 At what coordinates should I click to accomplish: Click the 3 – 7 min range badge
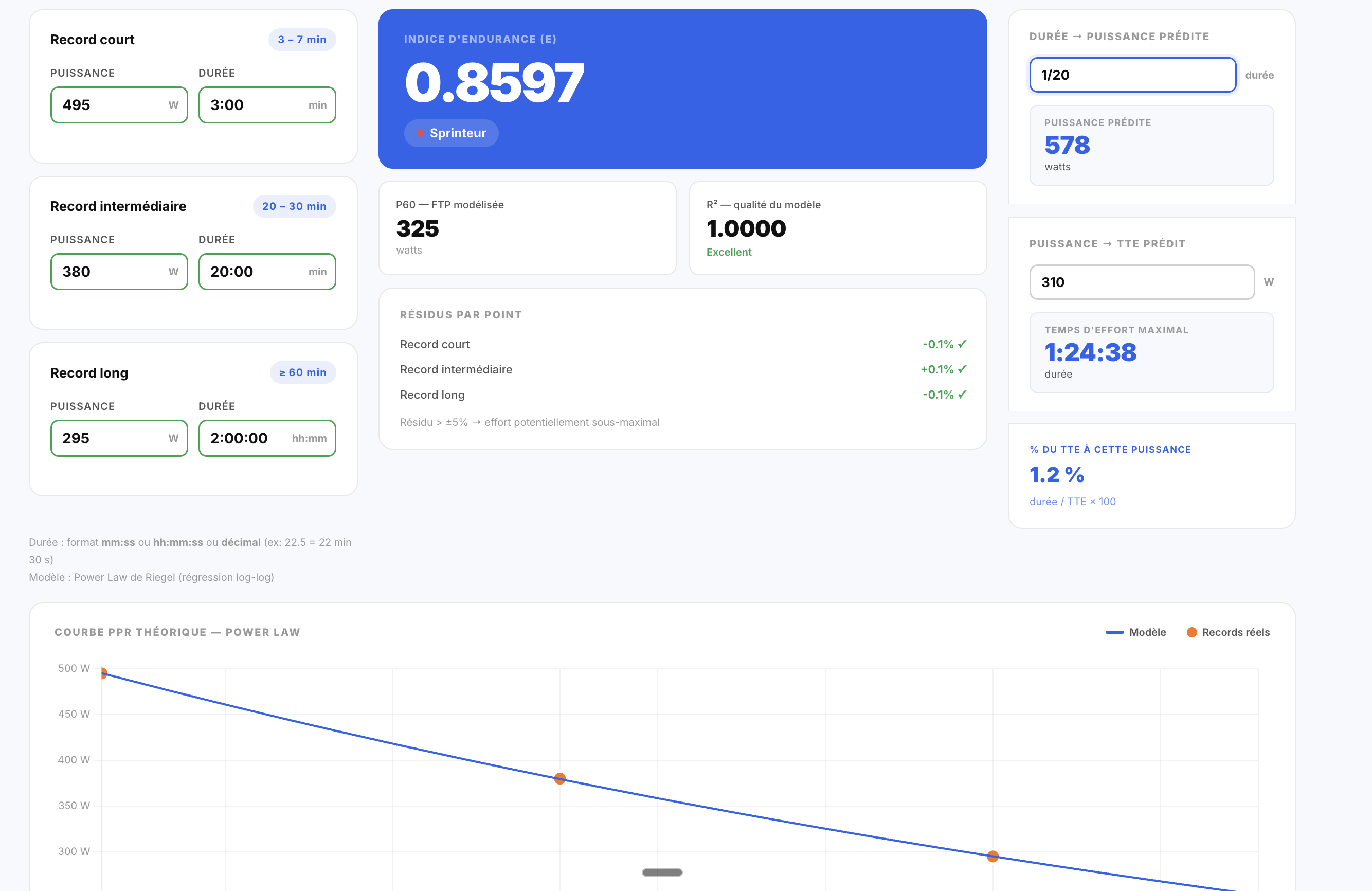coord(302,40)
